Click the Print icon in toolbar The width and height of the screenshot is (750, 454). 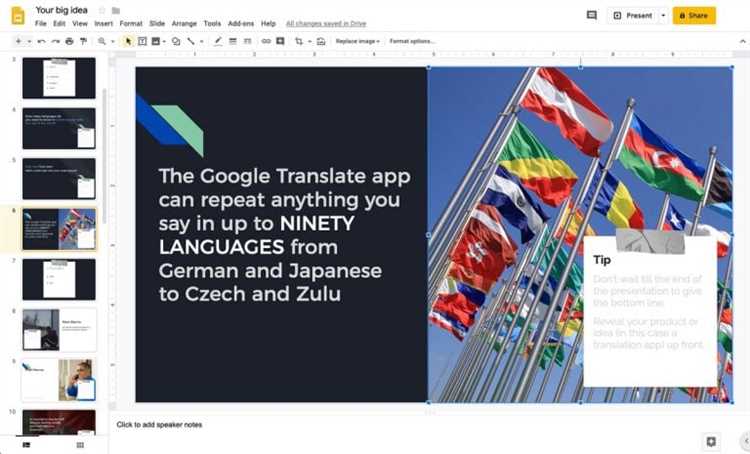pyautogui.click(x=69, y=41)
